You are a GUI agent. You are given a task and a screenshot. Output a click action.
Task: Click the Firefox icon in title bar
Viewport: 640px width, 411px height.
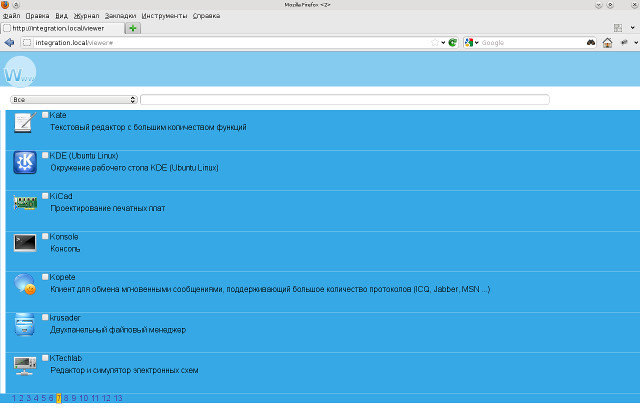[x=5, y=5]
